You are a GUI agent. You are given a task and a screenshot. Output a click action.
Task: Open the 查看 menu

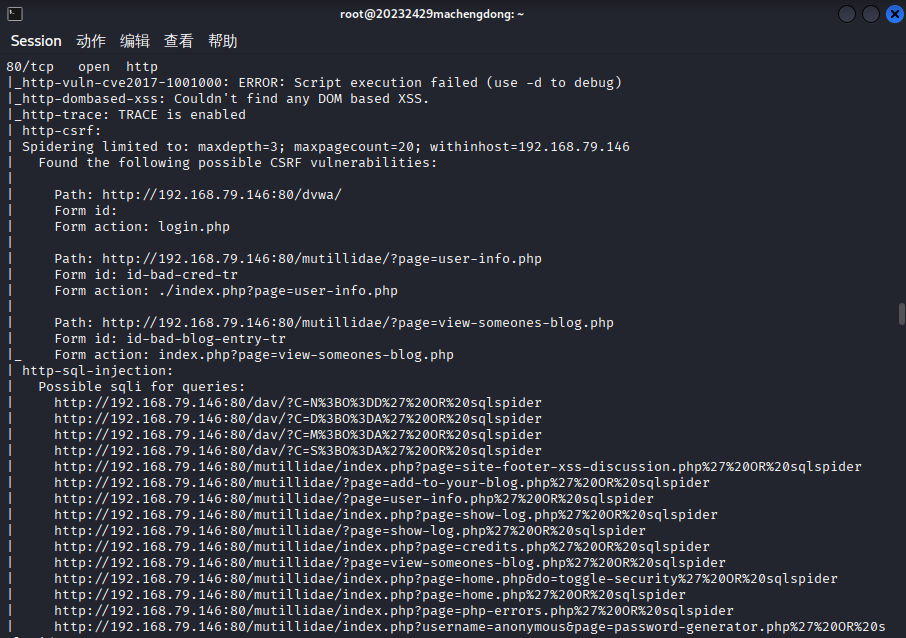coord(179,41)
